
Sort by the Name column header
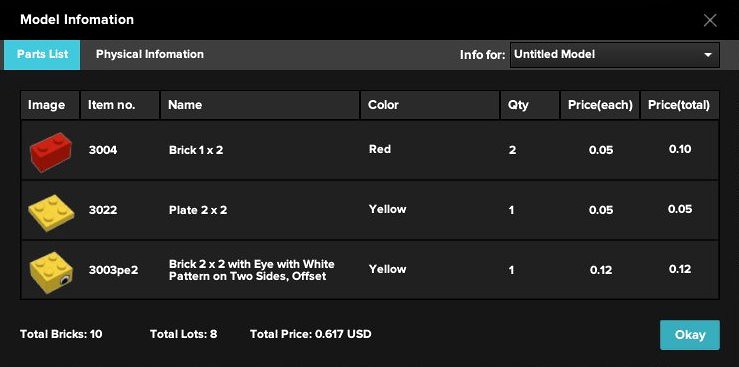[260, 105]
